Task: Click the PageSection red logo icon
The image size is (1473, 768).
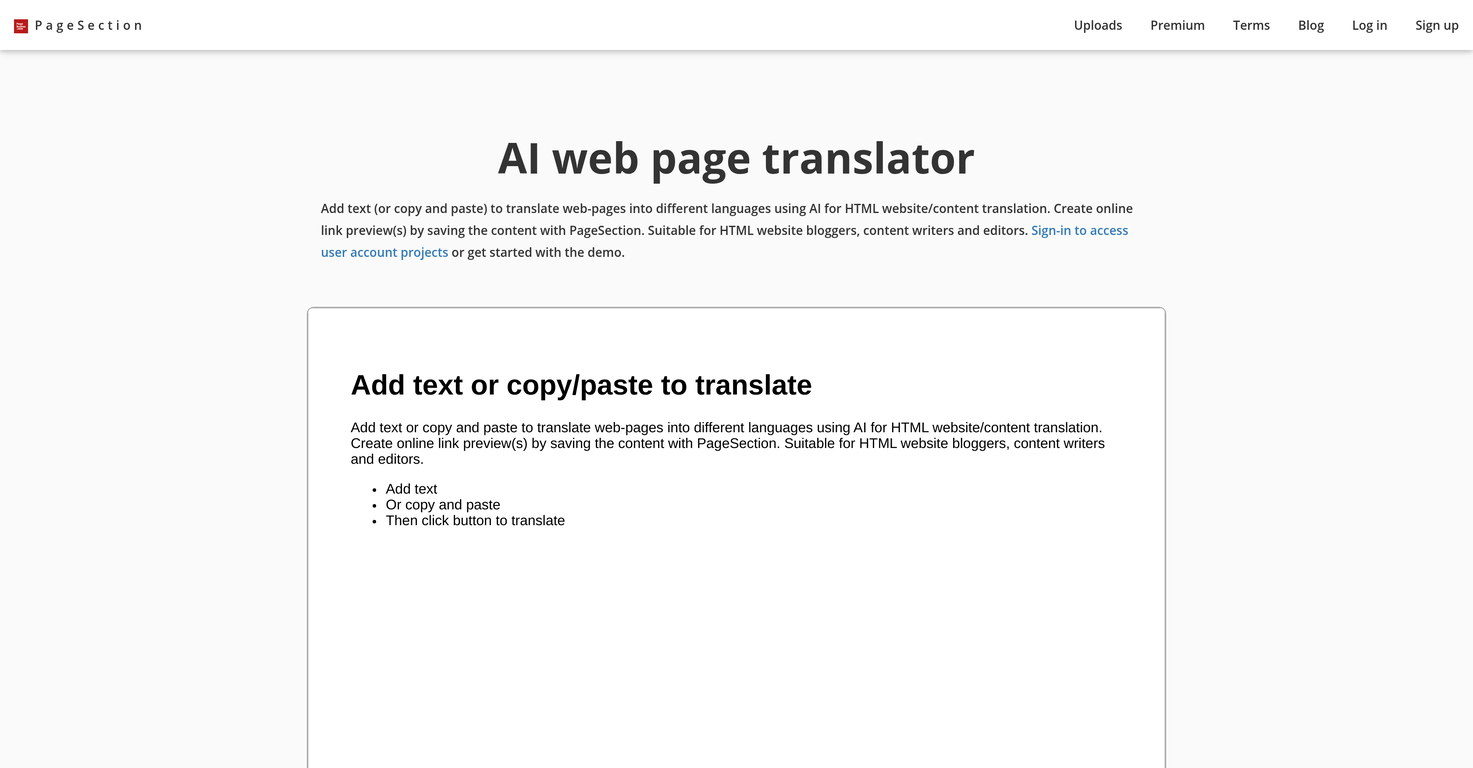Action: coord(21,26)
